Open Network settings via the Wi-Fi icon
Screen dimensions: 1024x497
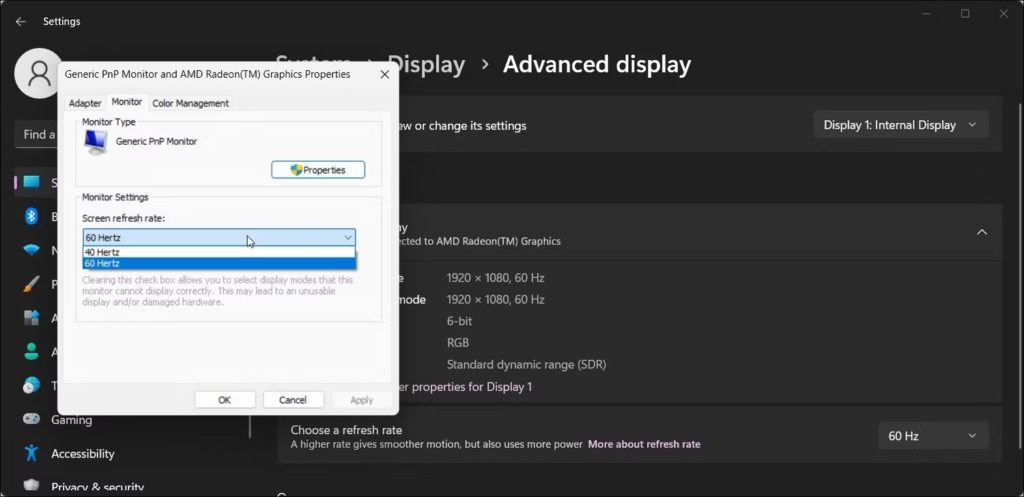(x=31, y=250)
